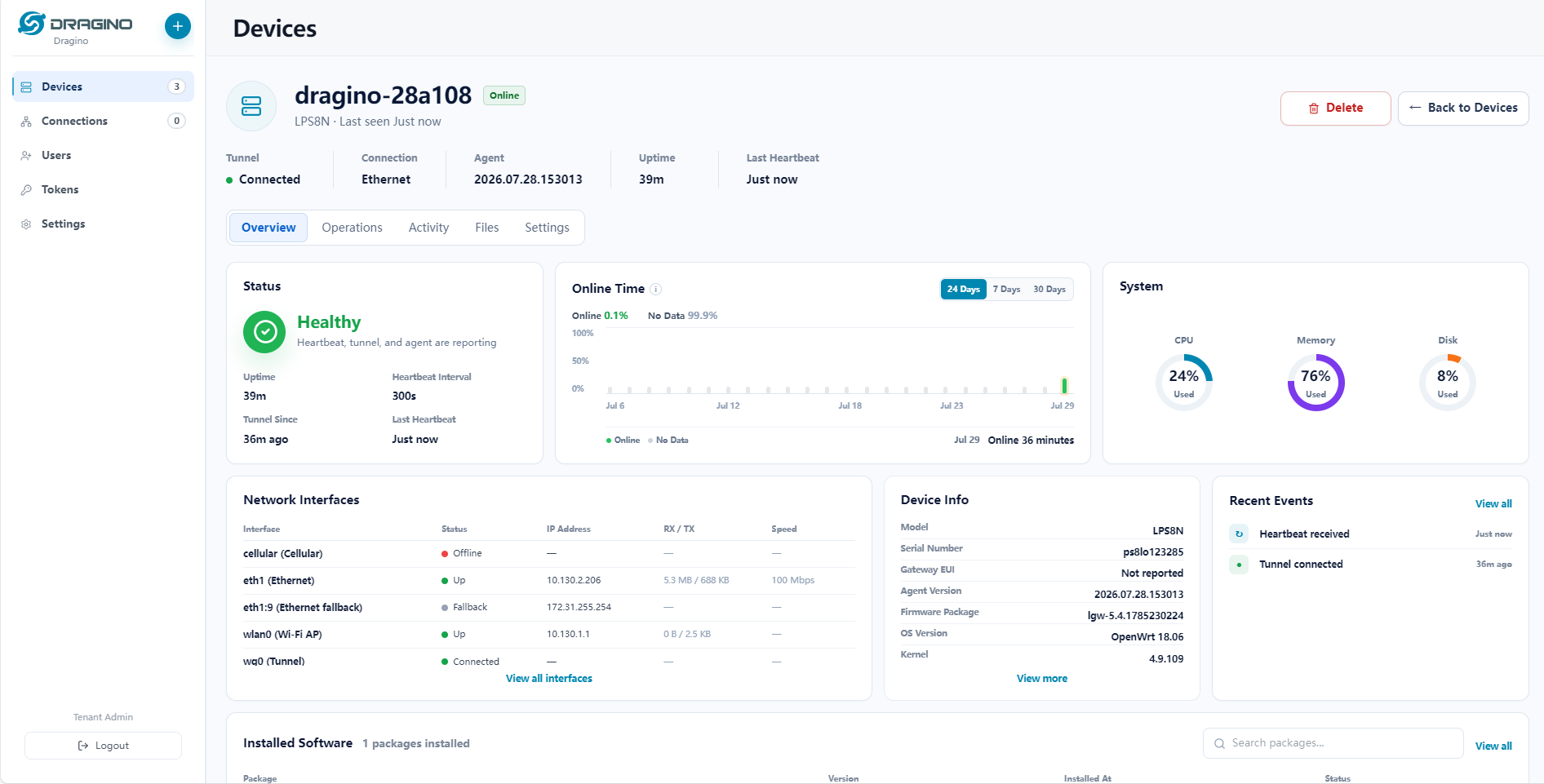
Task: Click the eth1:9 (Ethernet fallback) interface name
Action: 303,607
